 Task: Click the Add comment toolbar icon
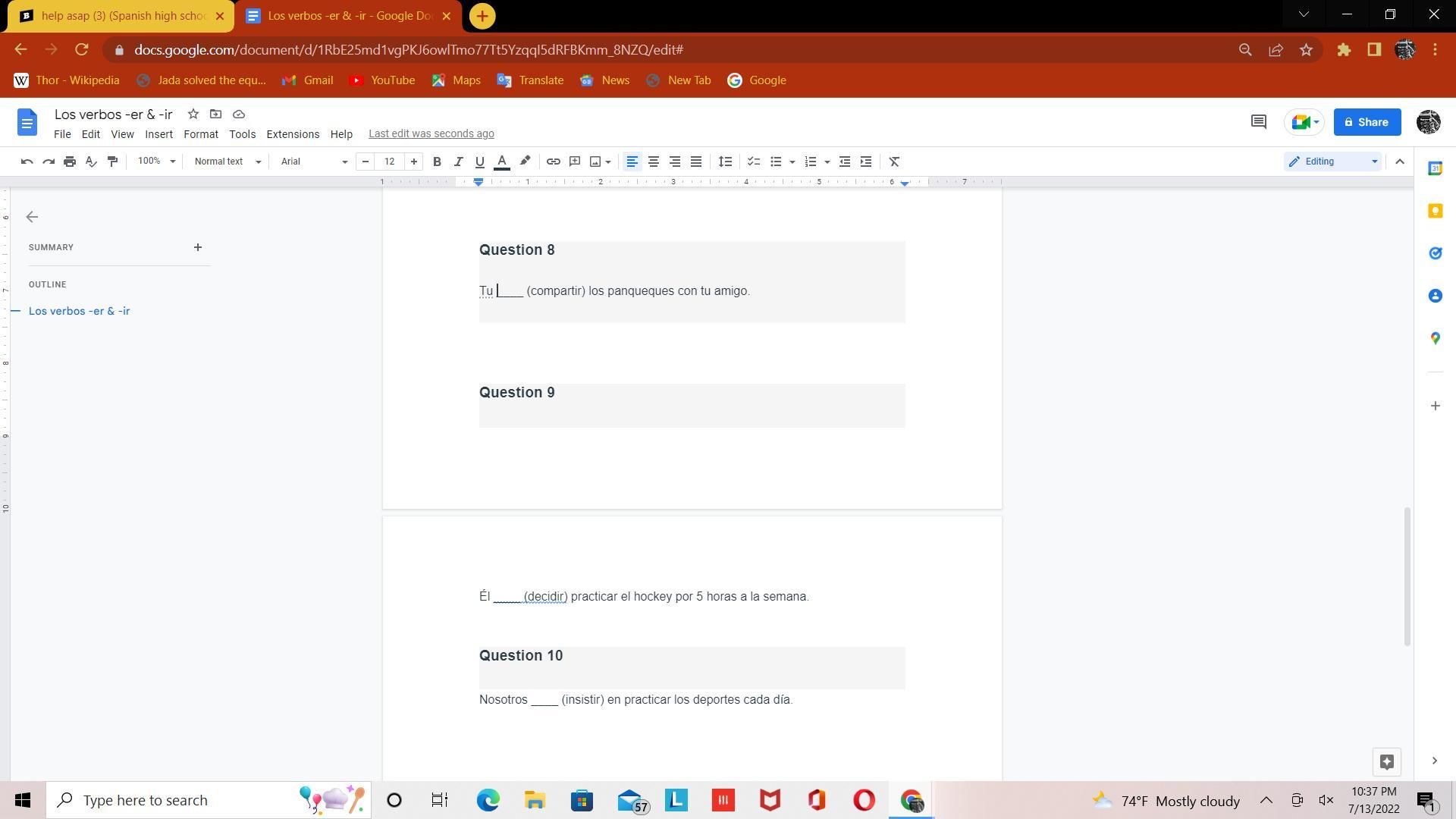tap(575, 162)
